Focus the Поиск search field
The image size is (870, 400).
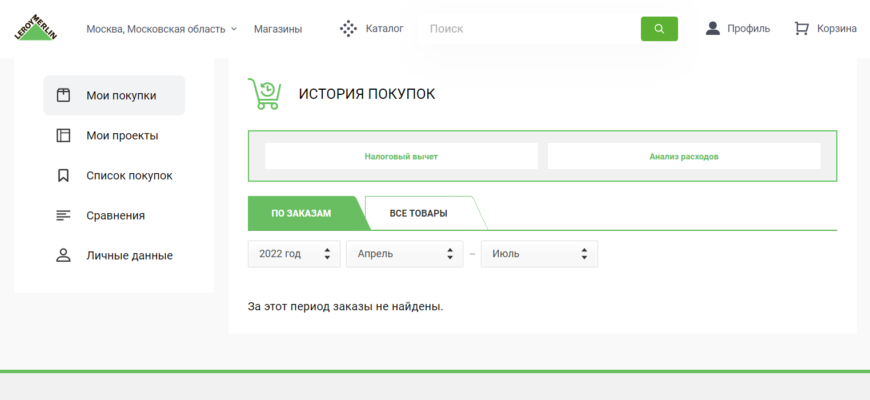(x=532, y=29)
